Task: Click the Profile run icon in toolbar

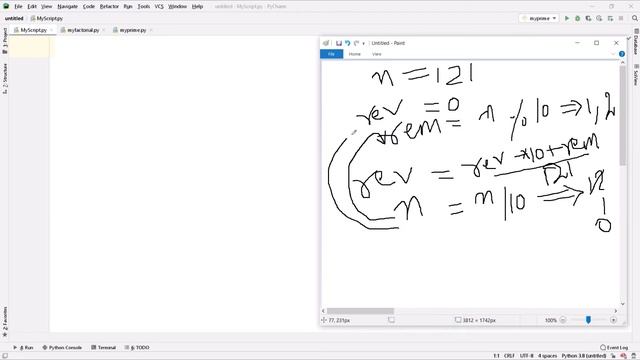Action: 599,18
